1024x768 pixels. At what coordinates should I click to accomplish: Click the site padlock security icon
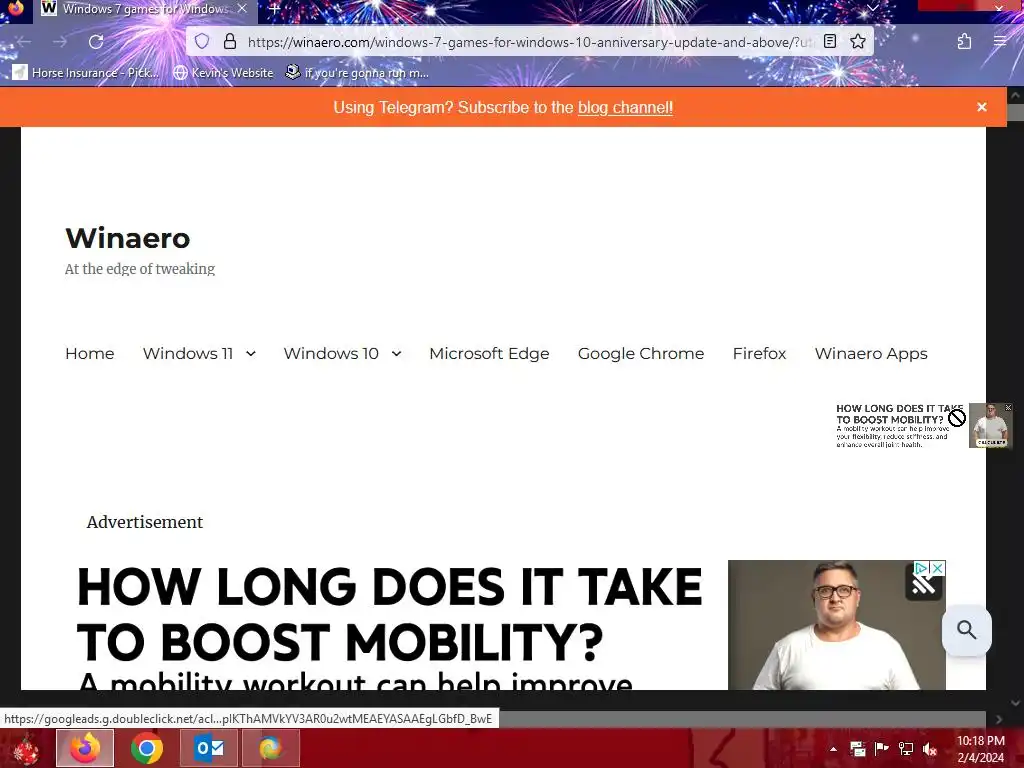click(230, 42)
